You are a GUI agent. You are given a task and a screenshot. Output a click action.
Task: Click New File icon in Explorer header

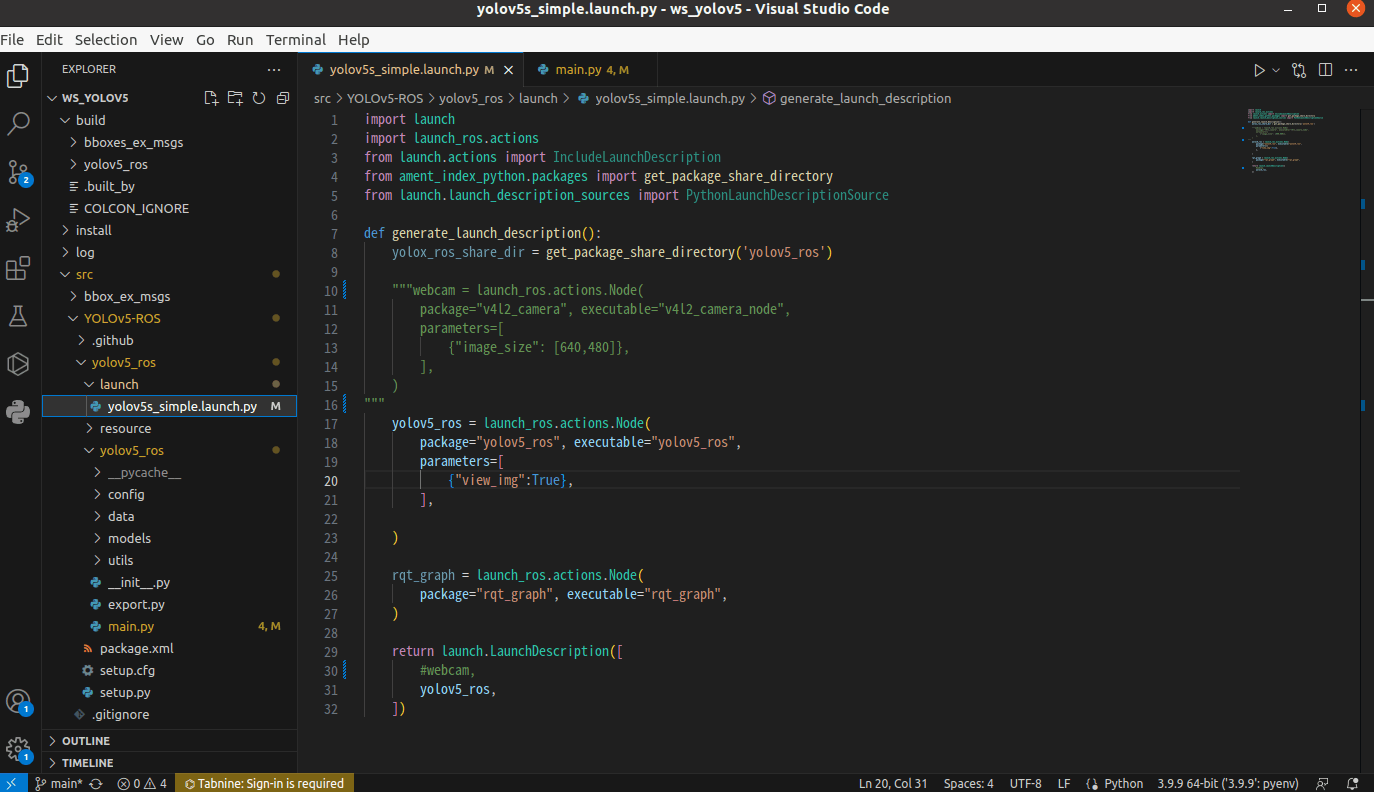(211, 98)
